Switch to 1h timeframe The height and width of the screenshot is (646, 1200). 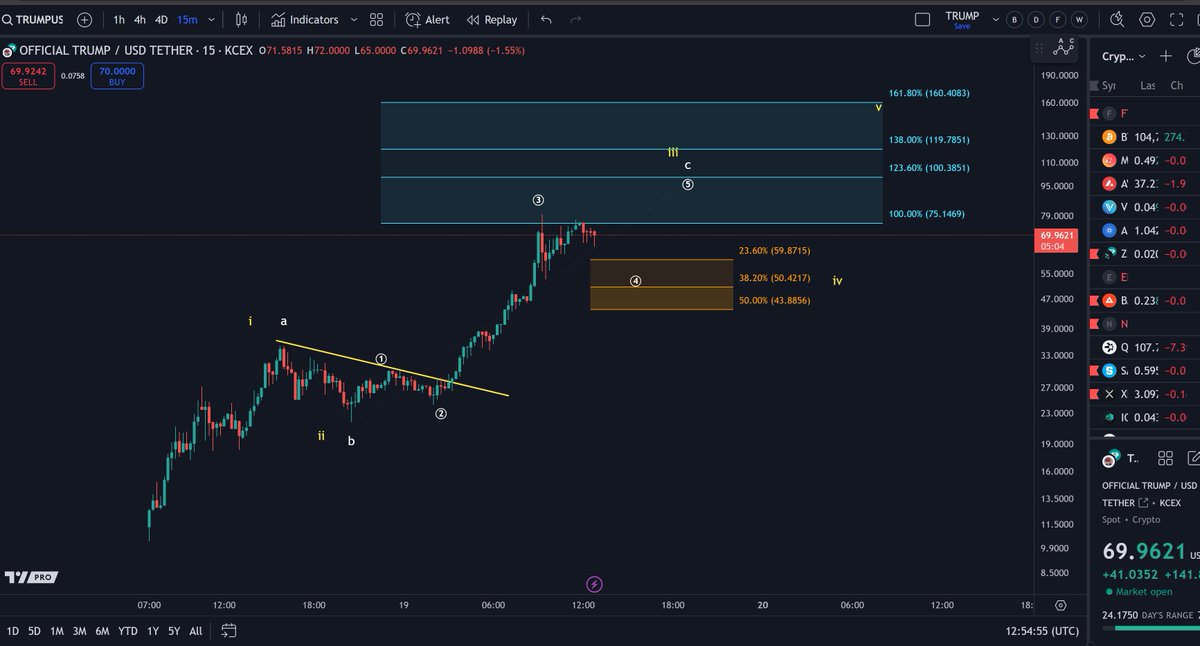tap(119, 19)
